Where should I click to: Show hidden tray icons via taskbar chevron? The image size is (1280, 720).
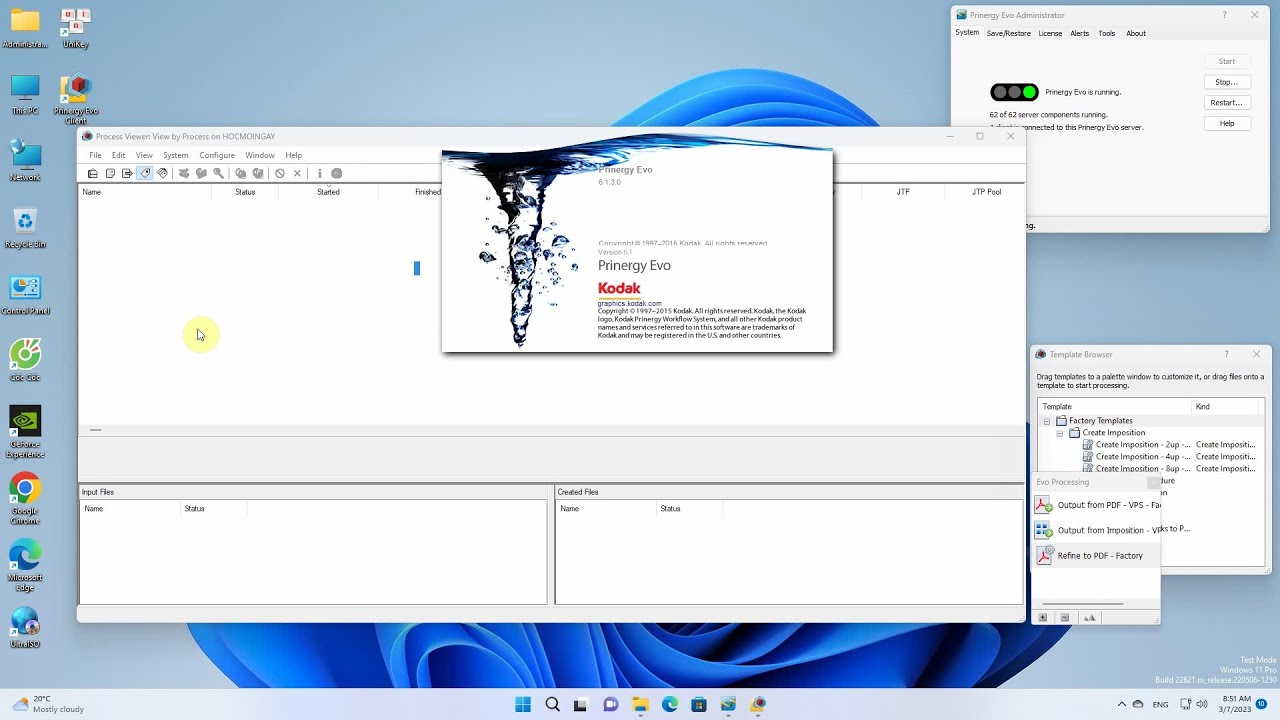[1121, 704]
